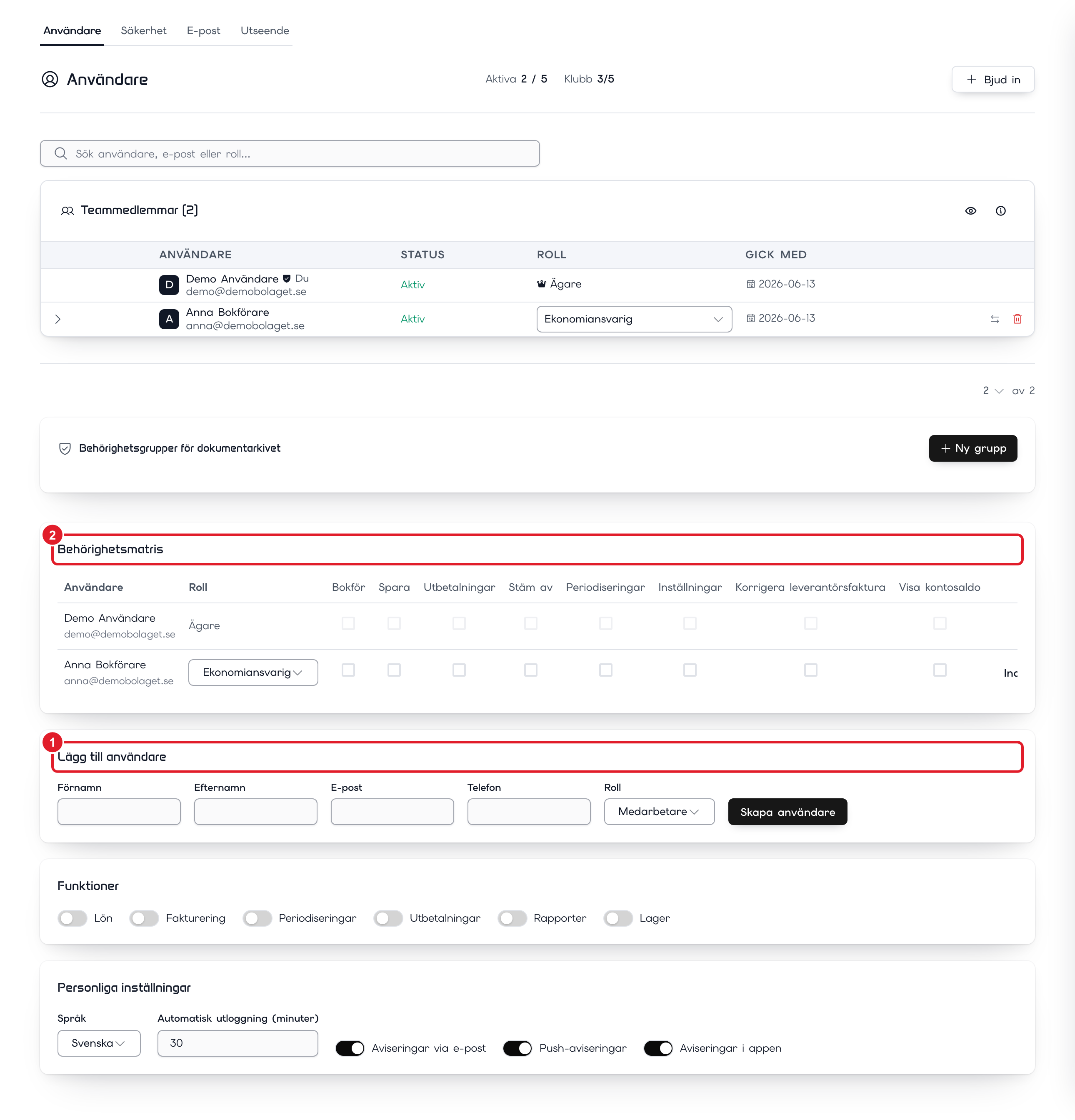The image size is (1075, 1120).
Task: Click the Användare profile icon beside heading
Action: (x=50, y=79)
